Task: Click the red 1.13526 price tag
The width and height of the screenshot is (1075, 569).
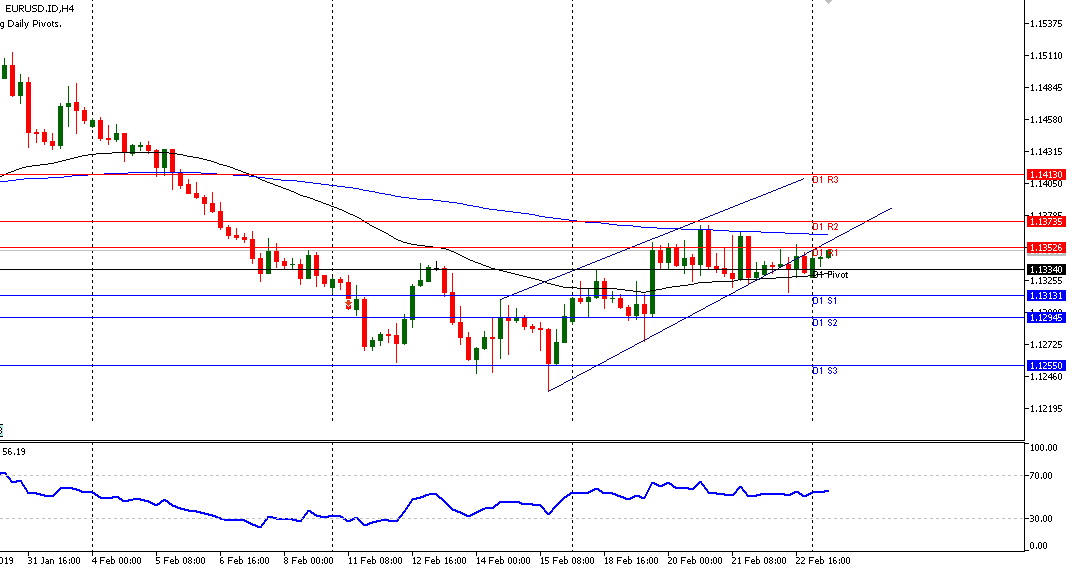Action: pyautogui.click(x=1046, y=247)
